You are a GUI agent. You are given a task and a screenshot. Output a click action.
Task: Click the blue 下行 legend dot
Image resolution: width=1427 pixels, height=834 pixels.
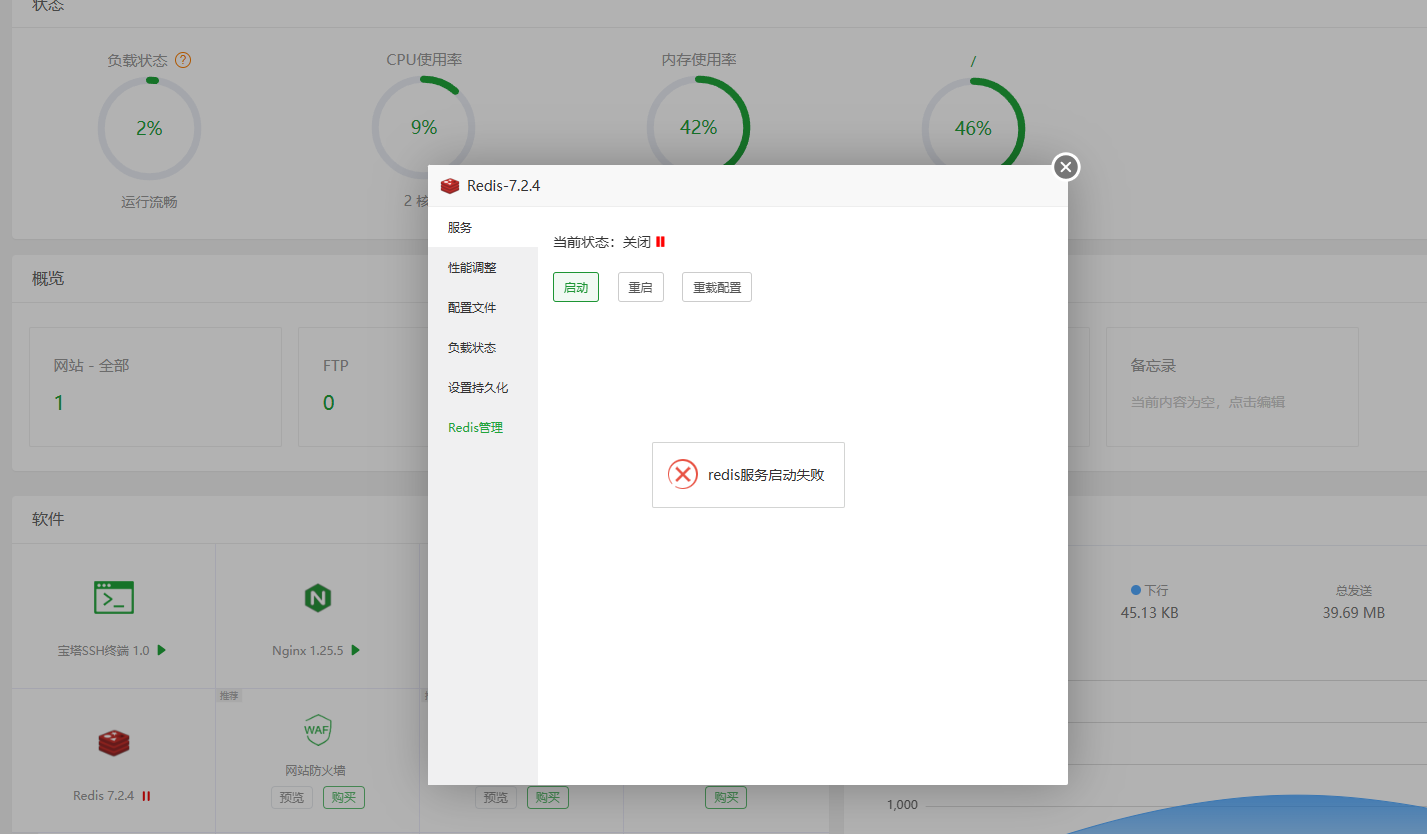[x=1135, y=590]
